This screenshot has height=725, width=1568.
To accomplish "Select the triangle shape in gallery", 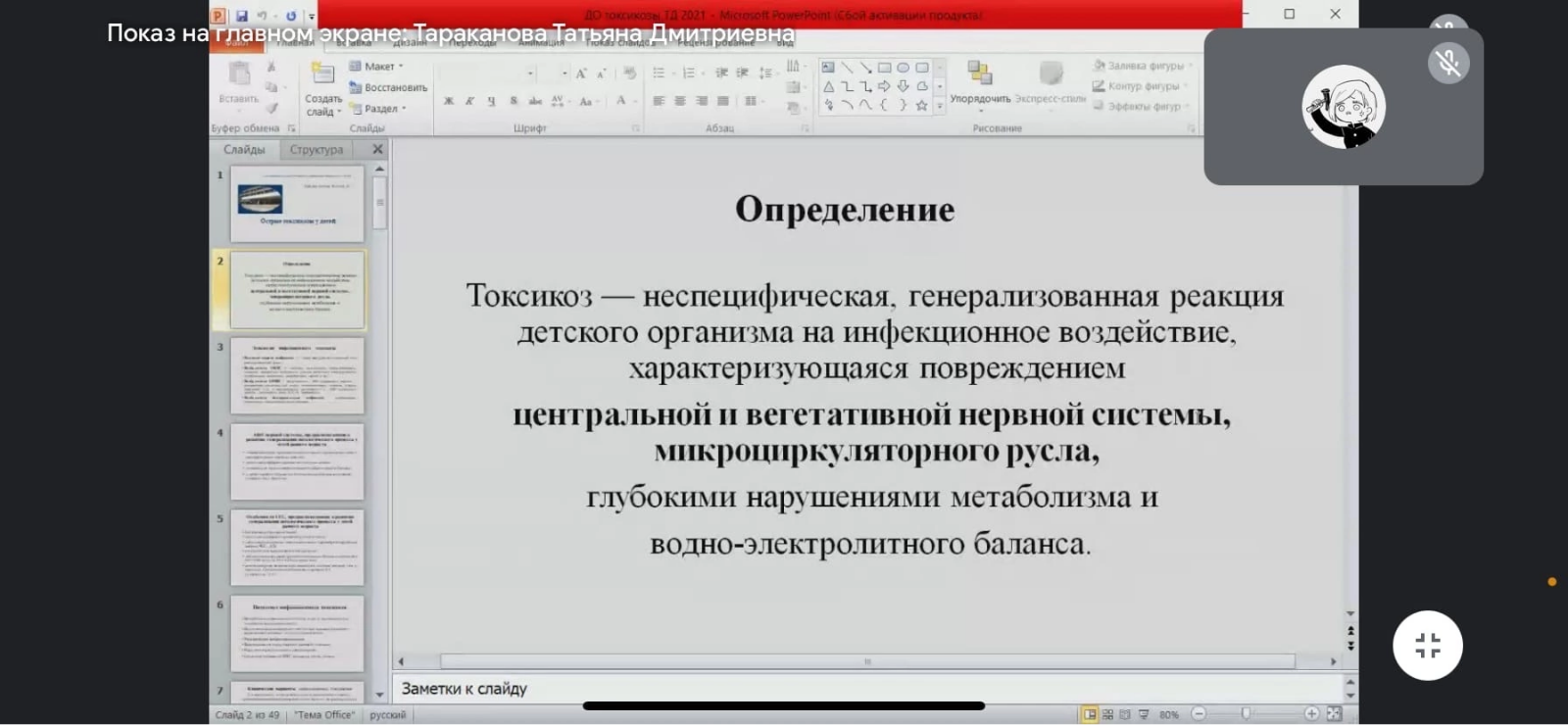I will coord(828,86).
